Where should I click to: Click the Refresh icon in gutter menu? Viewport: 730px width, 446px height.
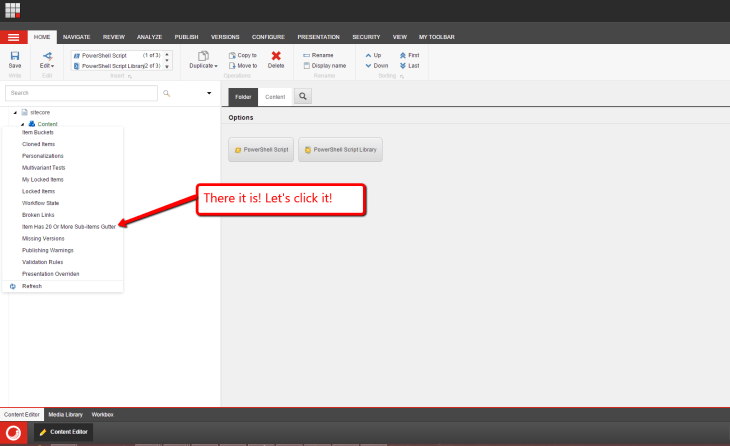coord(12,286)
